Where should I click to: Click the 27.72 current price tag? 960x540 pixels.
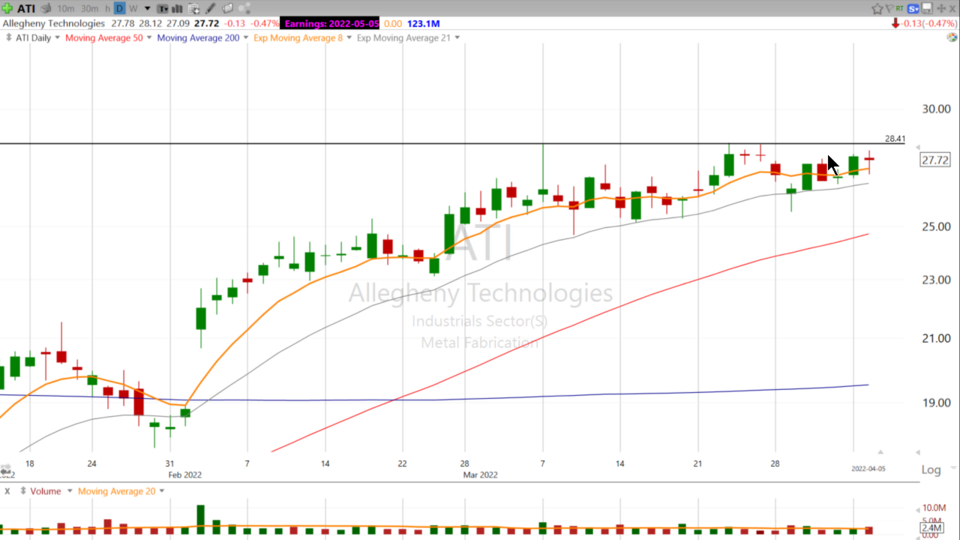(x=935, y=160)
